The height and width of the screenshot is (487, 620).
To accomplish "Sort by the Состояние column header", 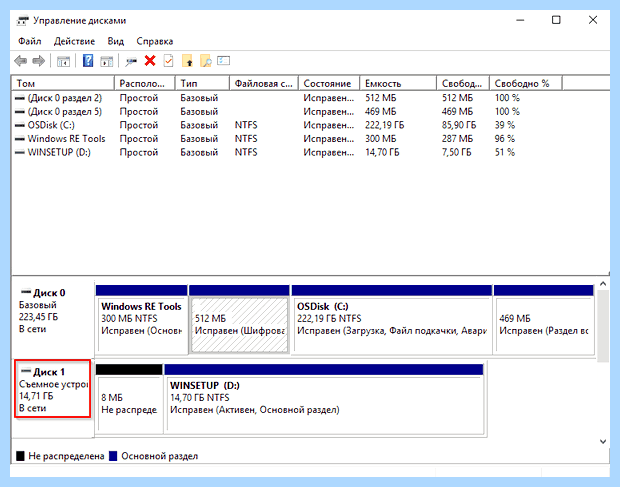I will (329, 83).
